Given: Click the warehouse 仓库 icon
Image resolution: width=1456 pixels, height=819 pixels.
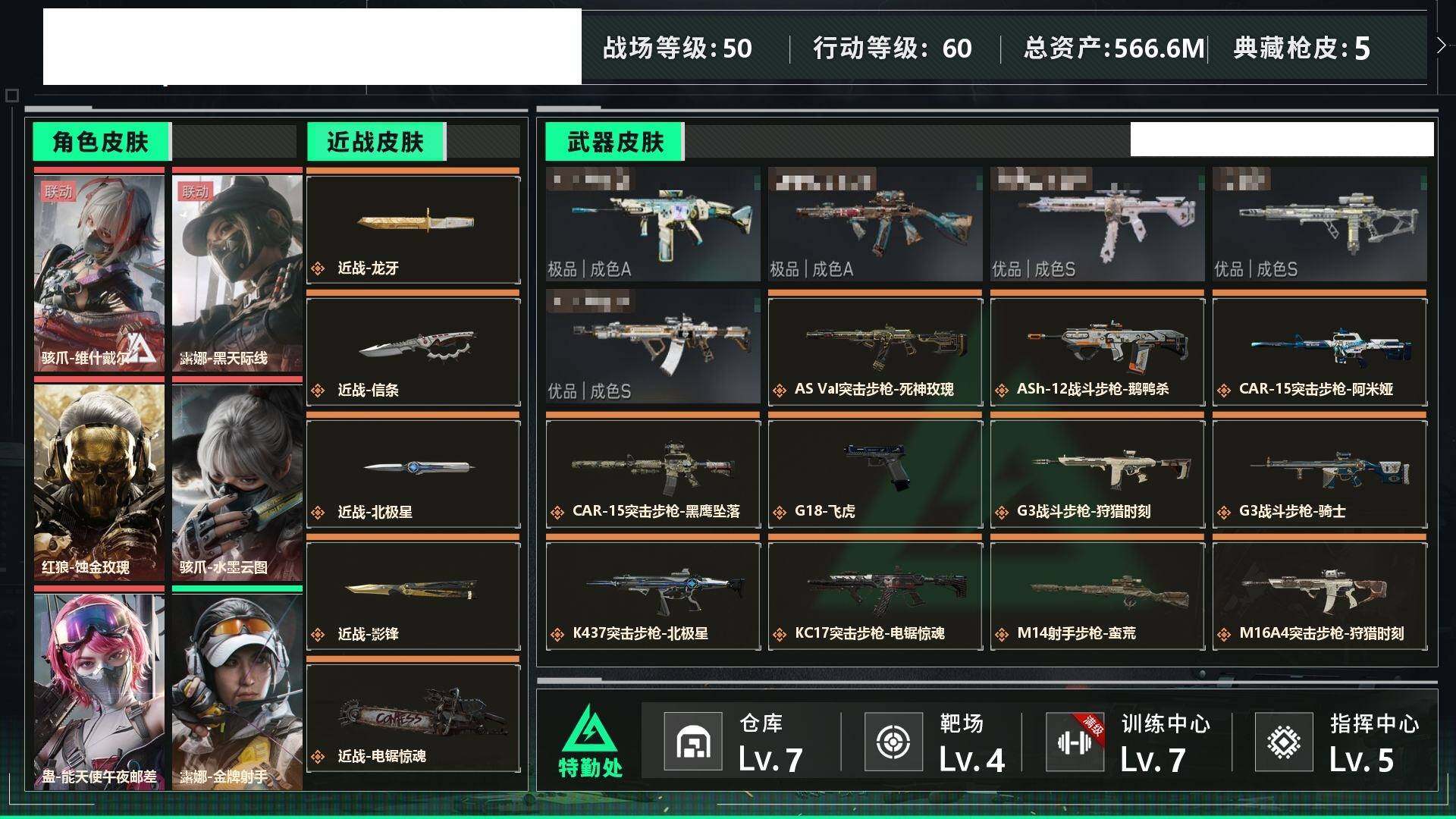Looking at the screenshot, I should point(692,742).
